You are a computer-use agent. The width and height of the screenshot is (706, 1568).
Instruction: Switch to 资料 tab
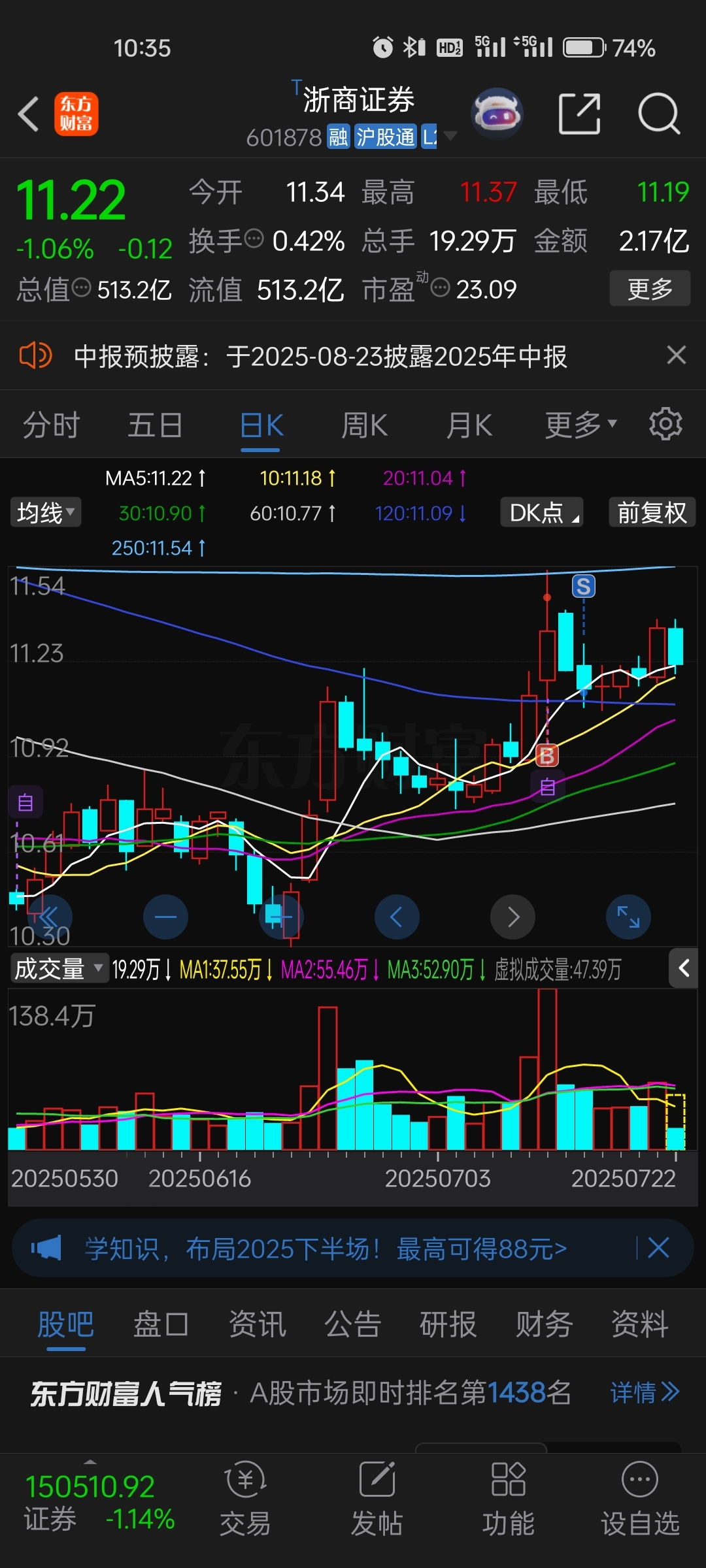point(639,1325)
